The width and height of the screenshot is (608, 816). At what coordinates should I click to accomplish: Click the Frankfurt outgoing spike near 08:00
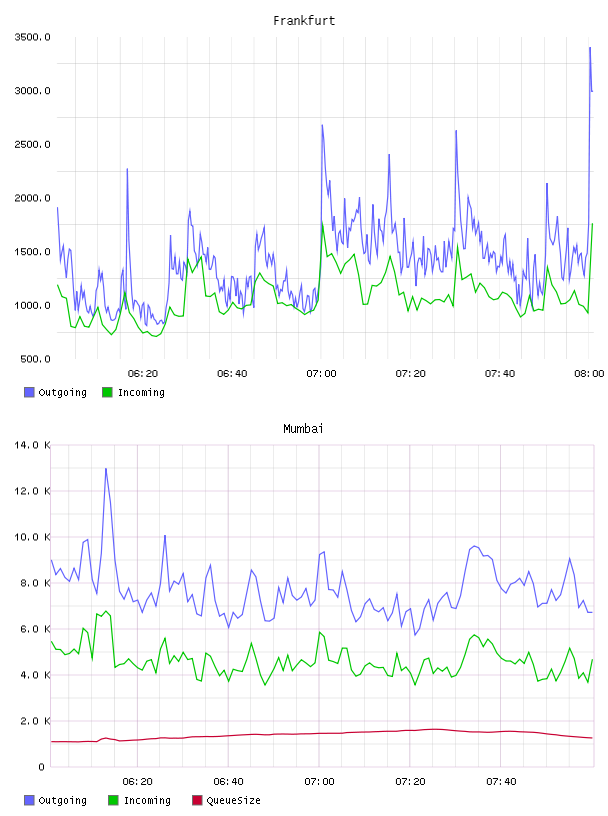tap(590, 48)
